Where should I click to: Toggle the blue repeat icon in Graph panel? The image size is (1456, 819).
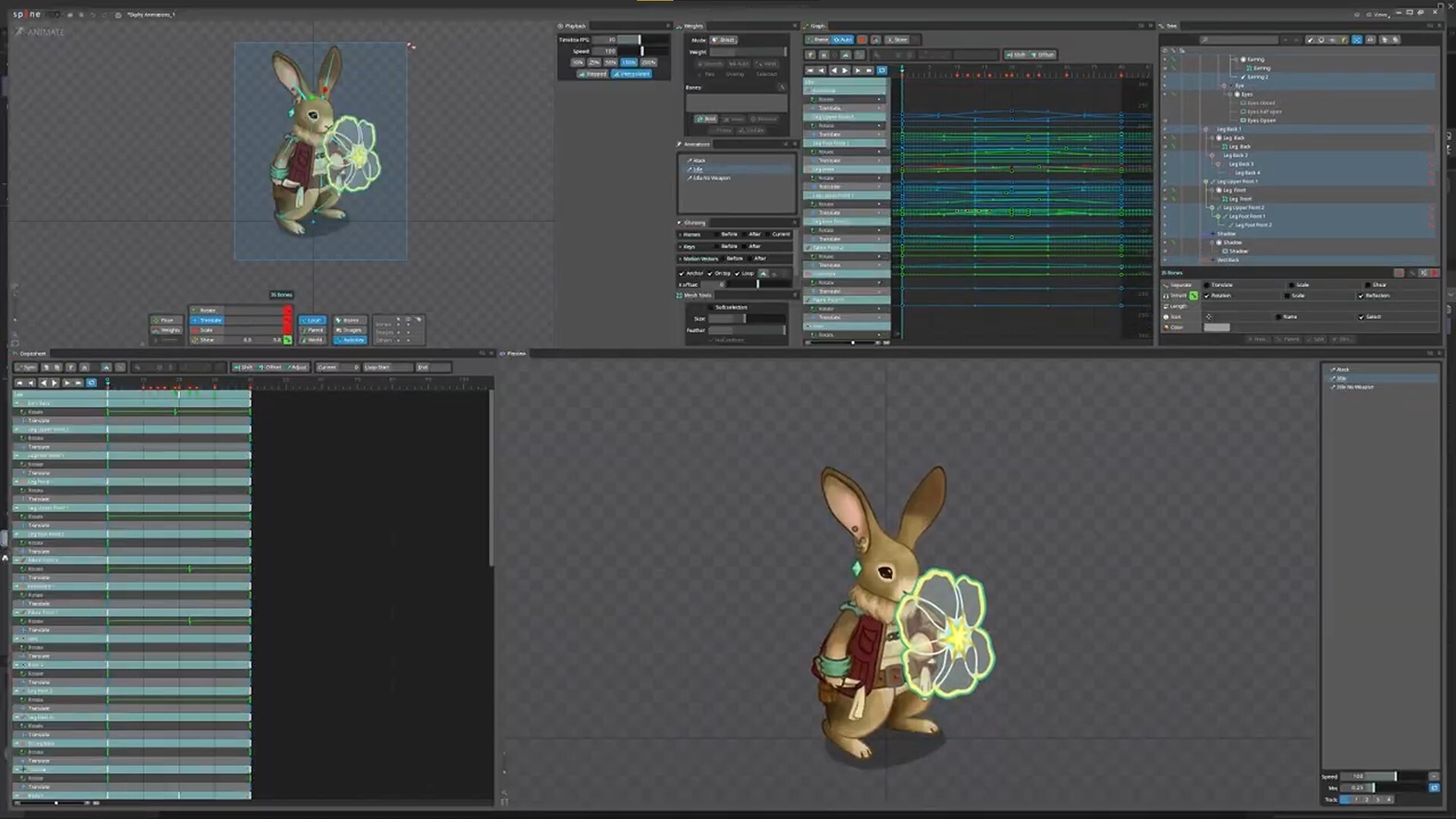[x=881, y=71]
